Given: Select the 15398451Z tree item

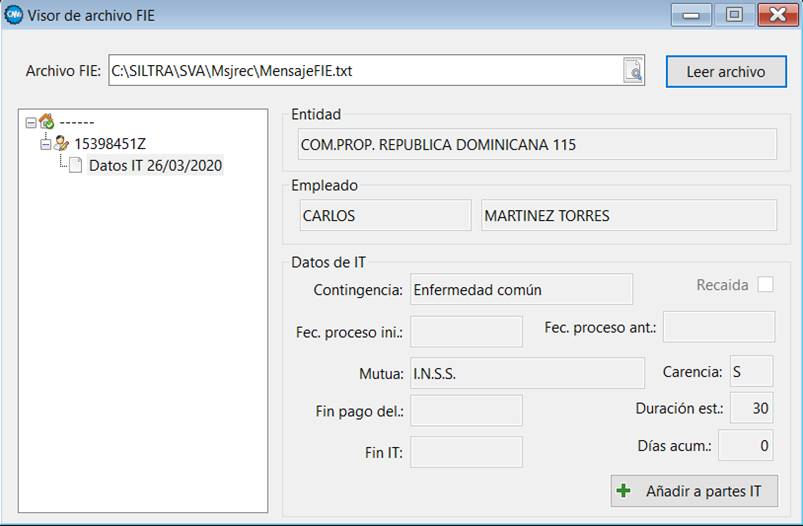Looking at the screenshot, I should point(116,144).
